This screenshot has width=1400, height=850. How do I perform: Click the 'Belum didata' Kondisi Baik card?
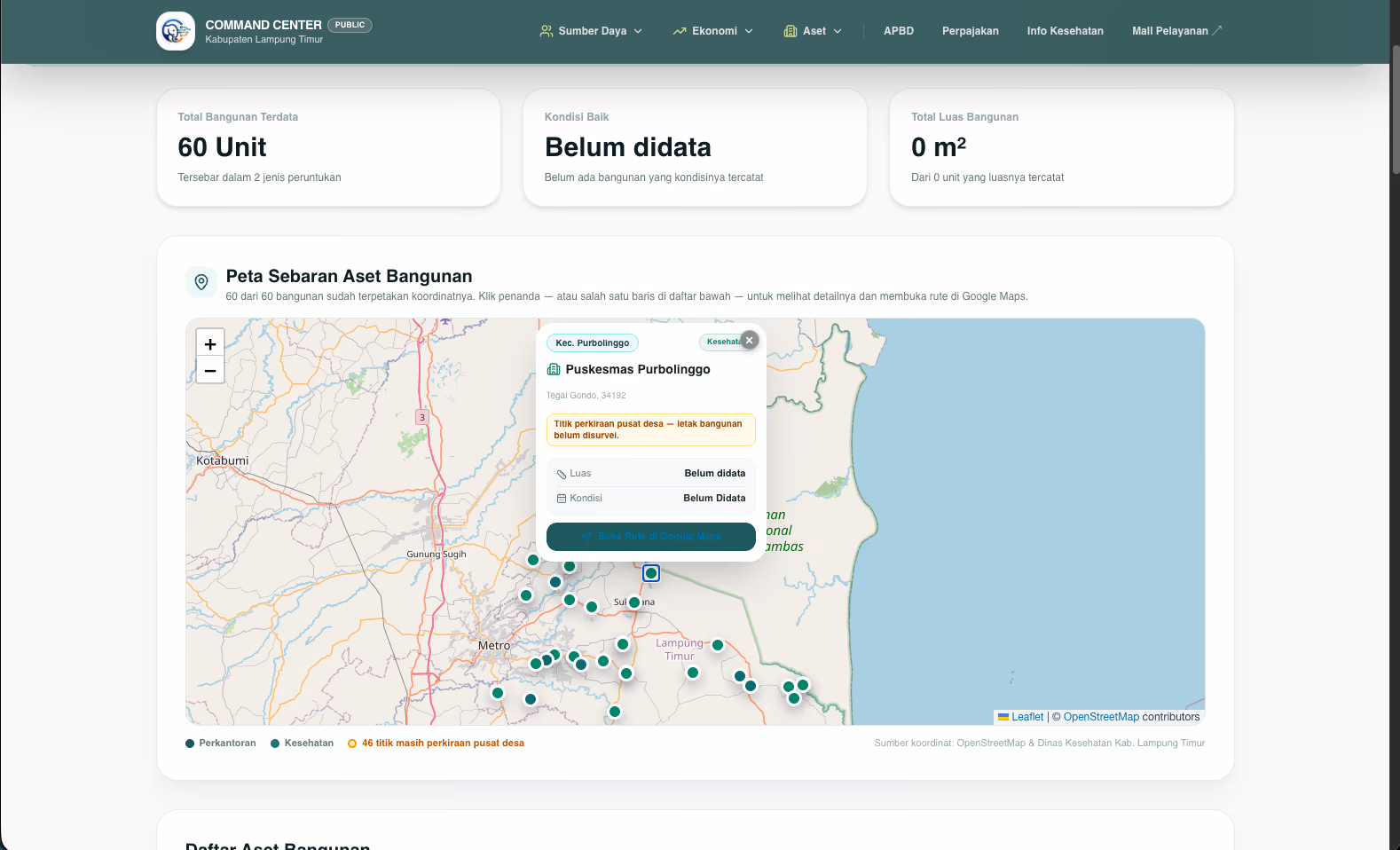tap(695, 147)
